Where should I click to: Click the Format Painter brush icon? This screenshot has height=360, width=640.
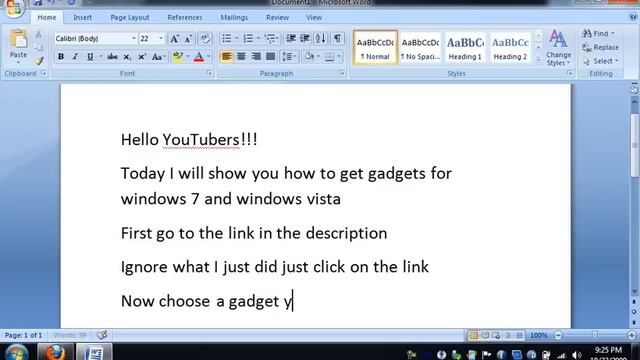tap(39, 61)
